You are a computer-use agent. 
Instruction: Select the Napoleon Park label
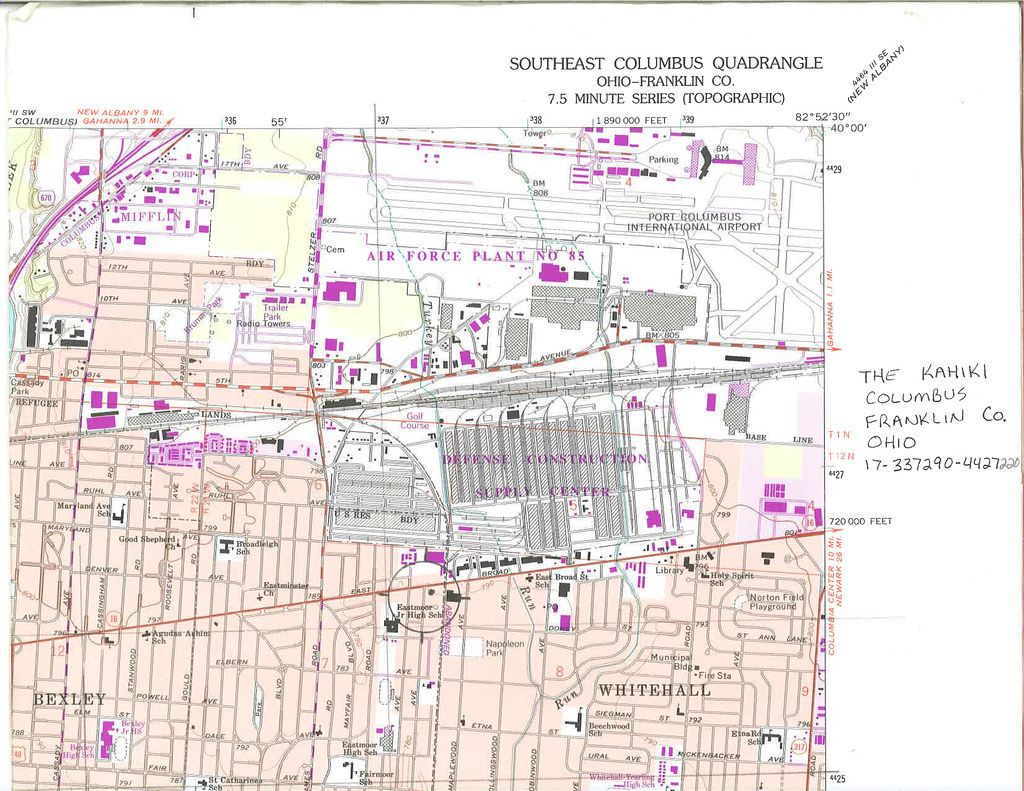(x=504, y=648)
